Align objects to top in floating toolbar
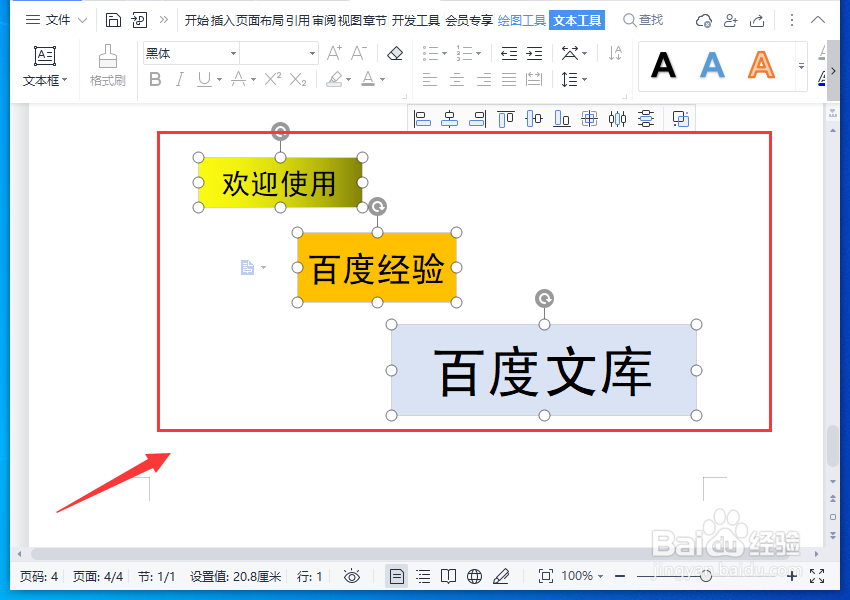Viewport: 850px width, 600px height. click(506, 119)
